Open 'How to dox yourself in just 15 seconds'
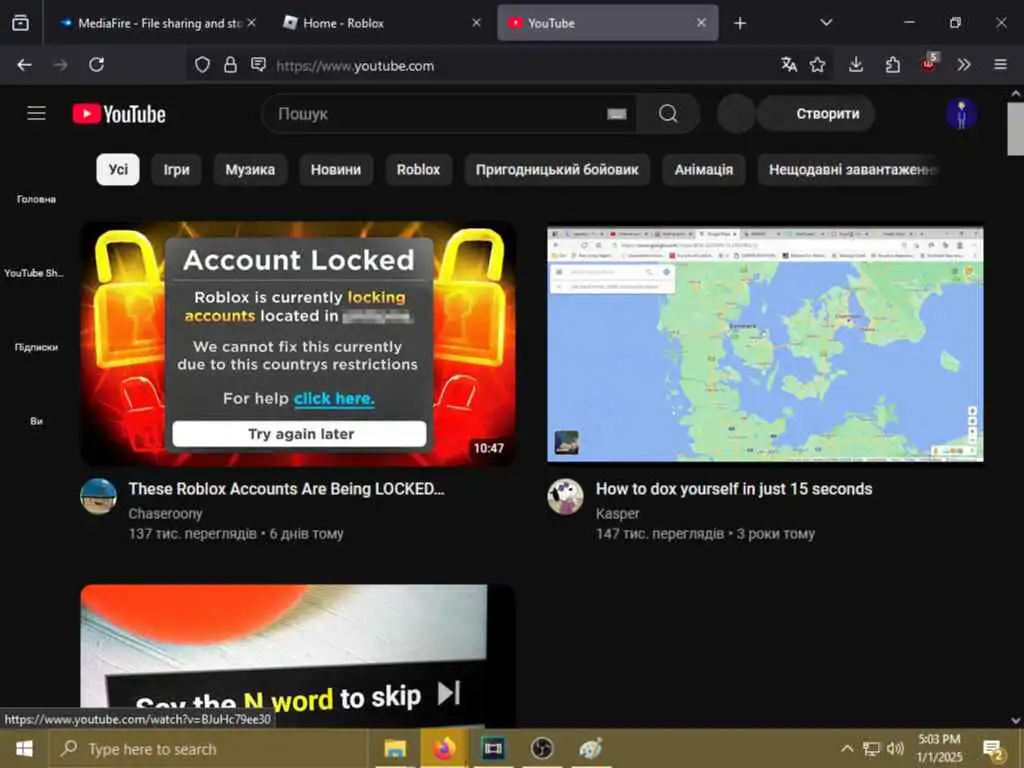This screenshot has height=768, width=1024. click(734, 489)
